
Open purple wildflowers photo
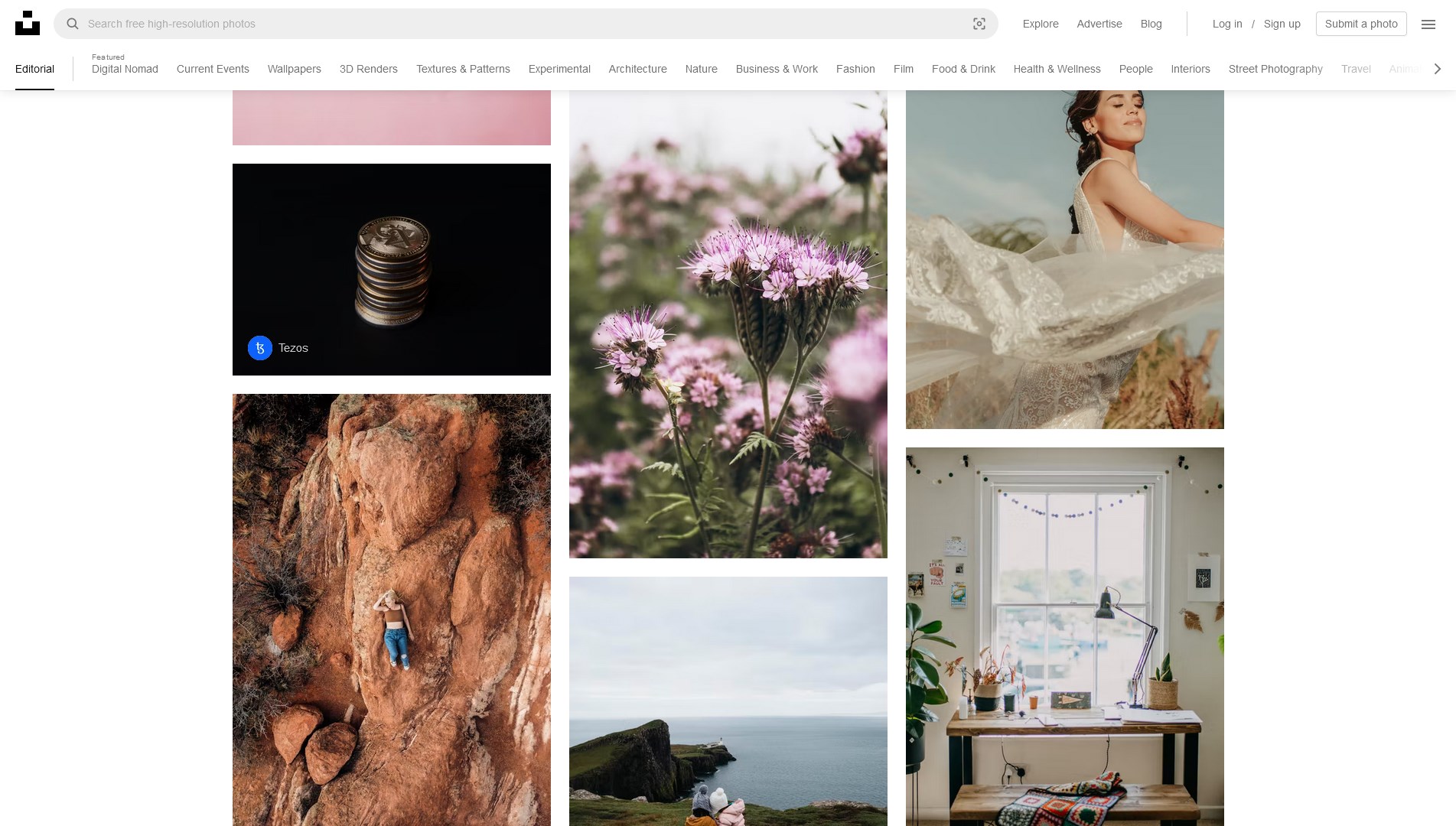pyautogui.click(x=728, y=324)
